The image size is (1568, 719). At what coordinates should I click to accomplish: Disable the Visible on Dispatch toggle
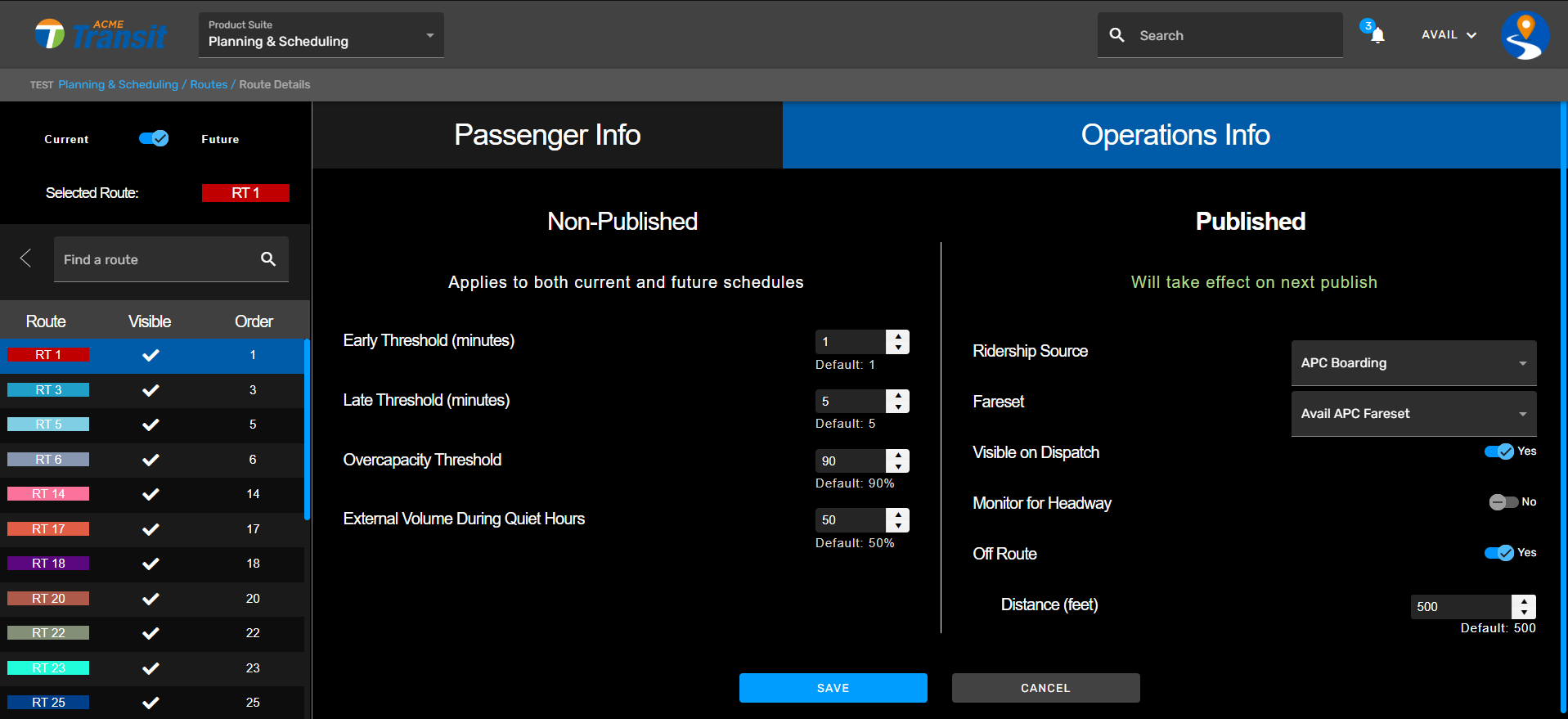1498,452
